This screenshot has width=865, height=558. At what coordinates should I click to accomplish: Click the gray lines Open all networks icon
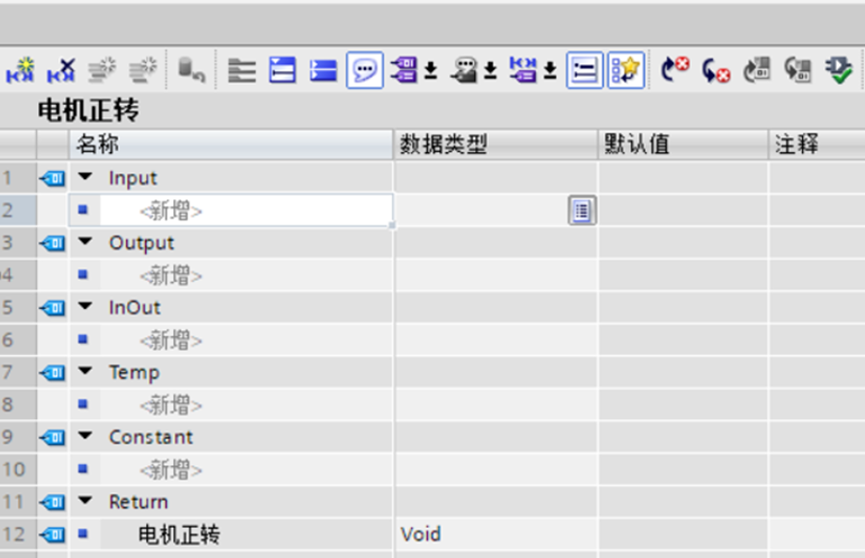point(242,71)
